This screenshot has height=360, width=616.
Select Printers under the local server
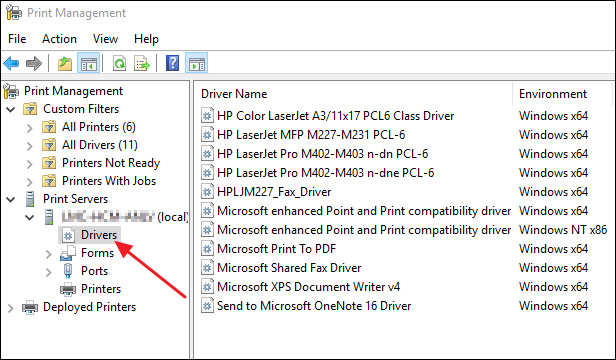101,289
